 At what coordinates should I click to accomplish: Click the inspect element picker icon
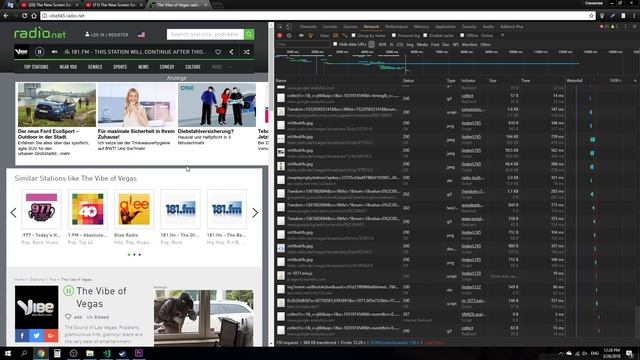(x=280, y=27)
